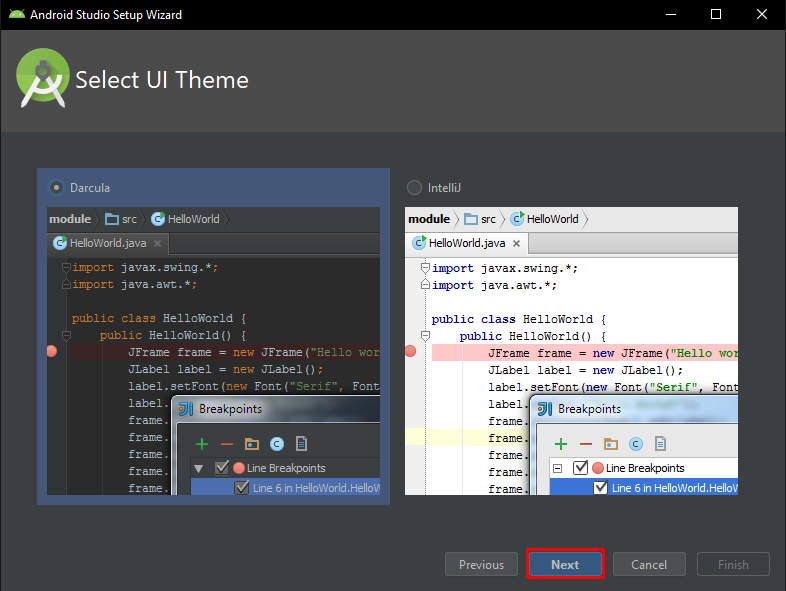Click the Next button
The image size is (786, 591).
pyautogui.click(x=565, y=564)
